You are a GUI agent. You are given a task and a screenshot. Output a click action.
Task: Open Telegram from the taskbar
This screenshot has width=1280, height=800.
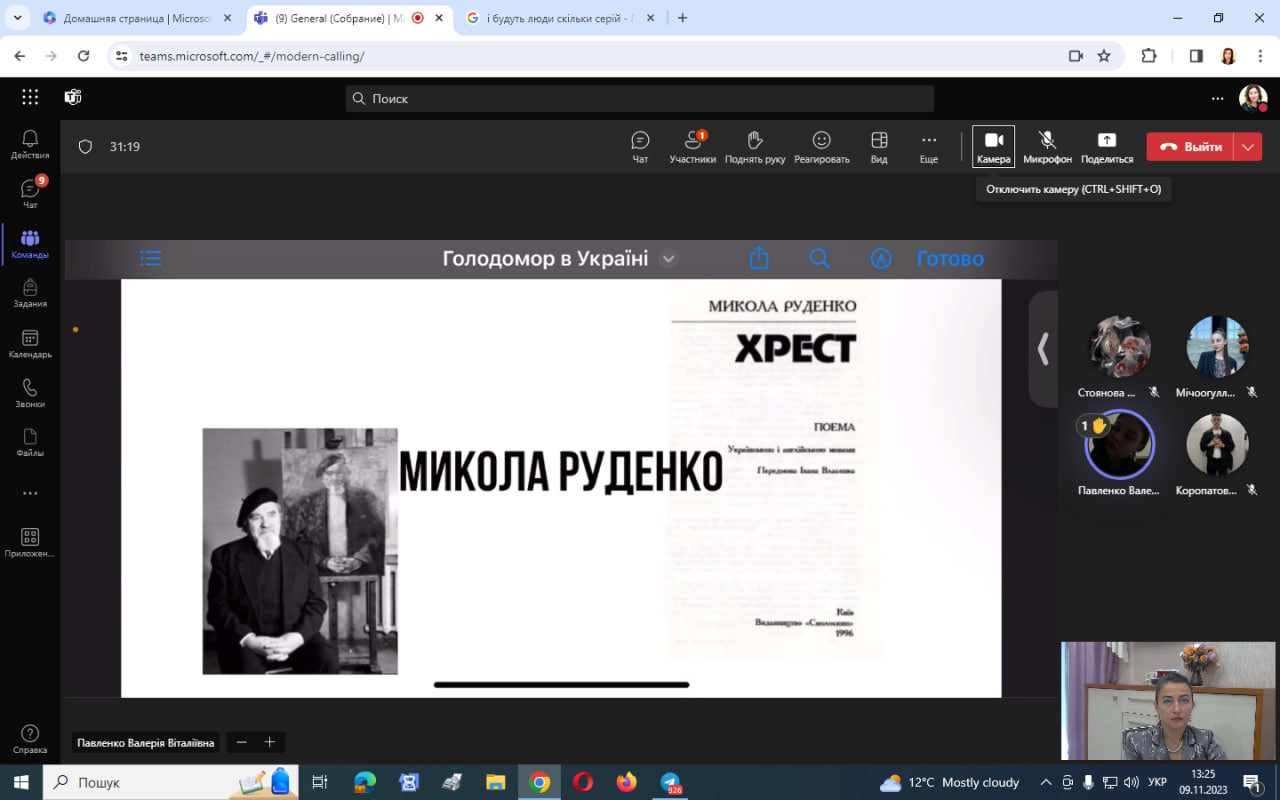(x=670, y=782)
